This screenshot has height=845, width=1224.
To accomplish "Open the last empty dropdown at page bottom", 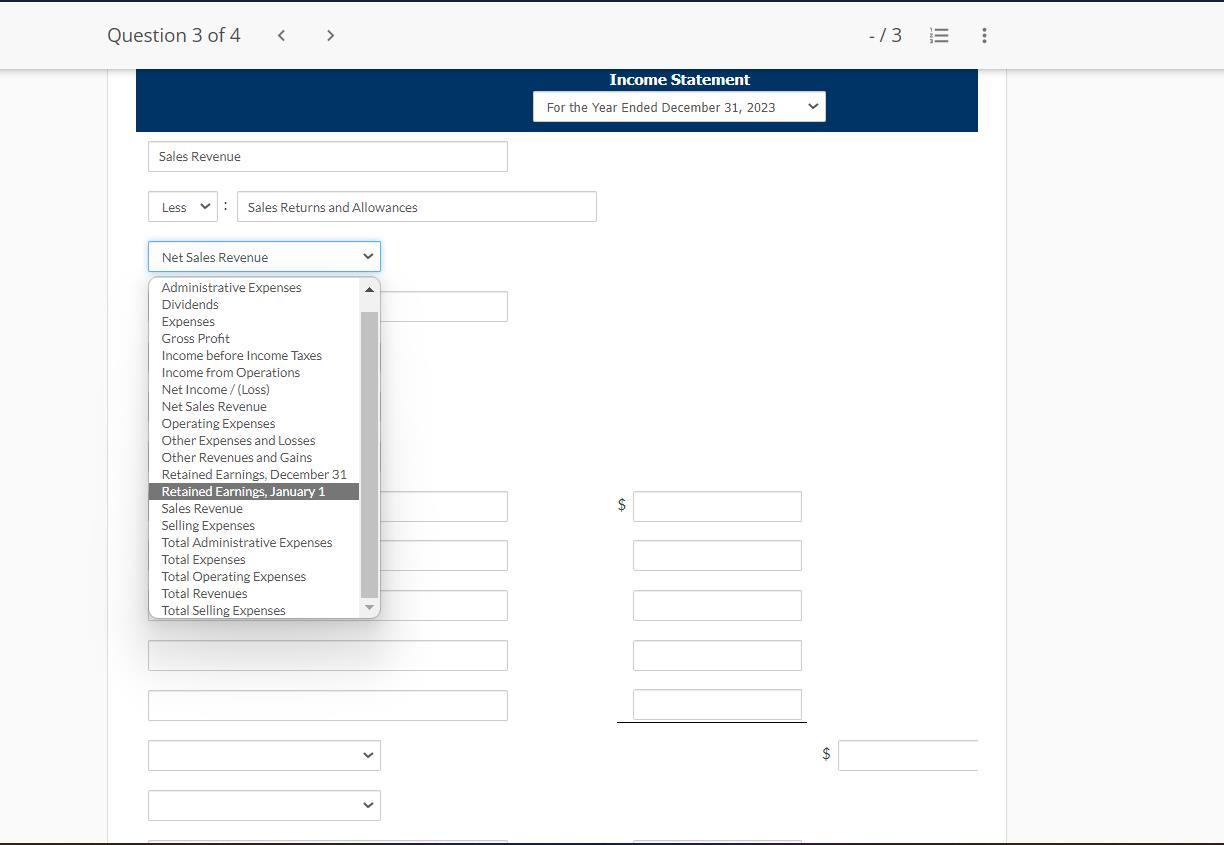I will (x=264, y=804).
